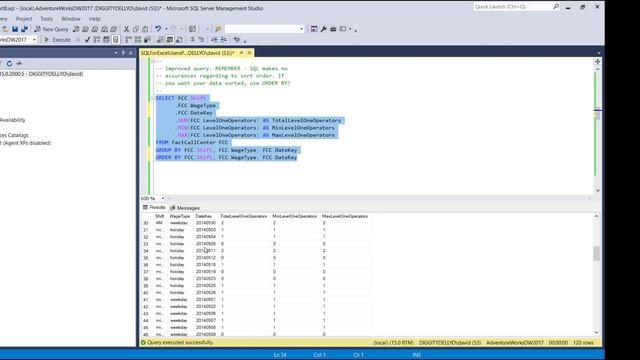Screen dimensions: 640x360
Task: Toggle Results to Text output
Action: pyautogui.click(x=160, y=40)
